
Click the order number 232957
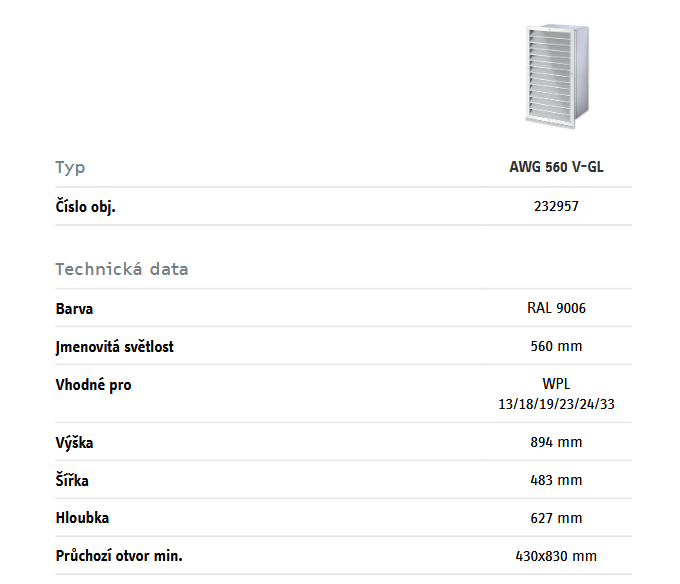[556, 207]
